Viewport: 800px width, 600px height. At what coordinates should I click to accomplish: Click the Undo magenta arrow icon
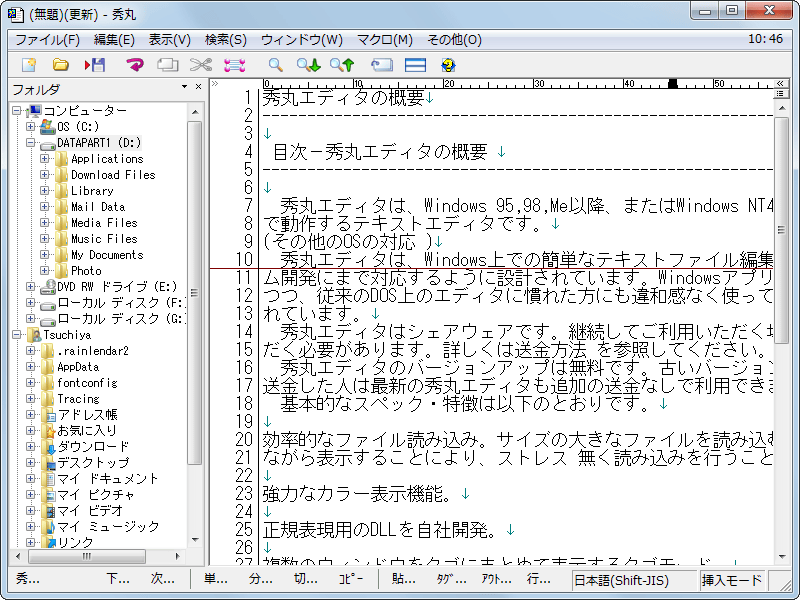[x=135, y=65]
